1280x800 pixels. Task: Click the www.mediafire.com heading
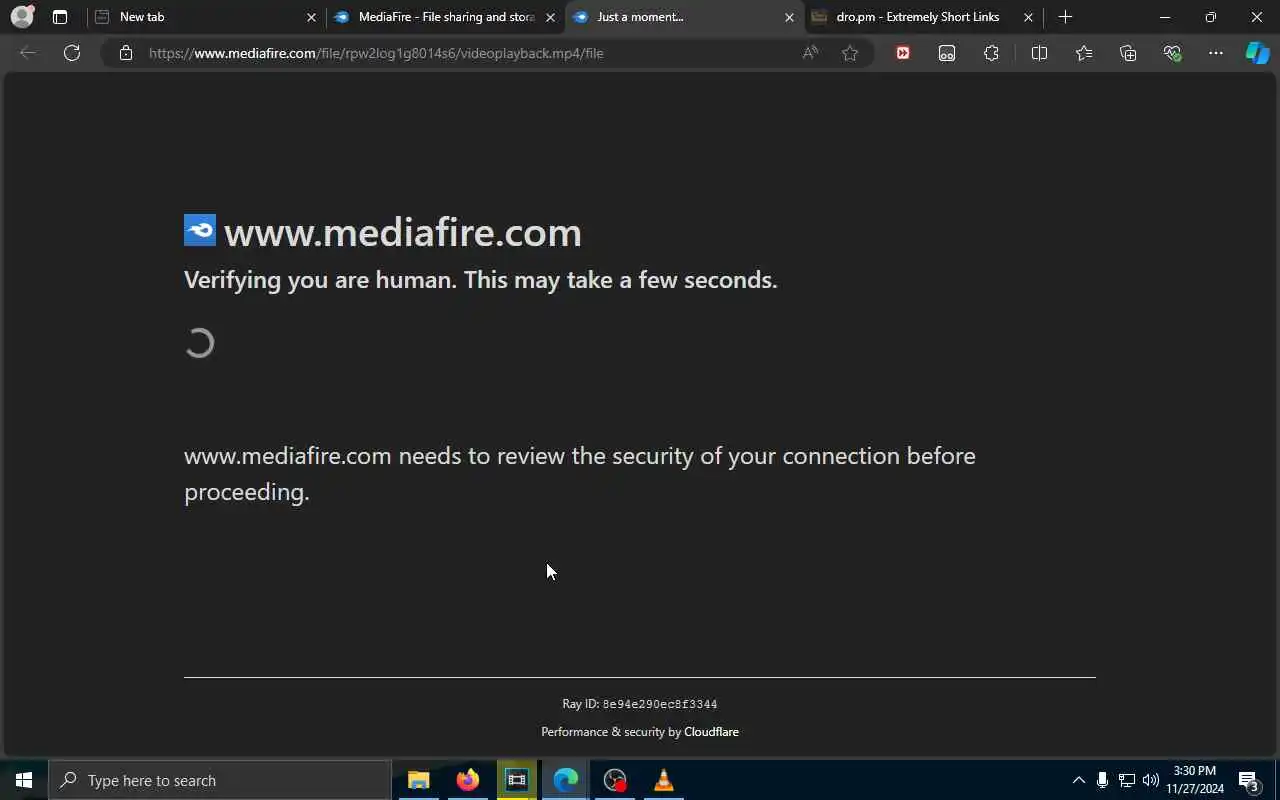[402, 232]
